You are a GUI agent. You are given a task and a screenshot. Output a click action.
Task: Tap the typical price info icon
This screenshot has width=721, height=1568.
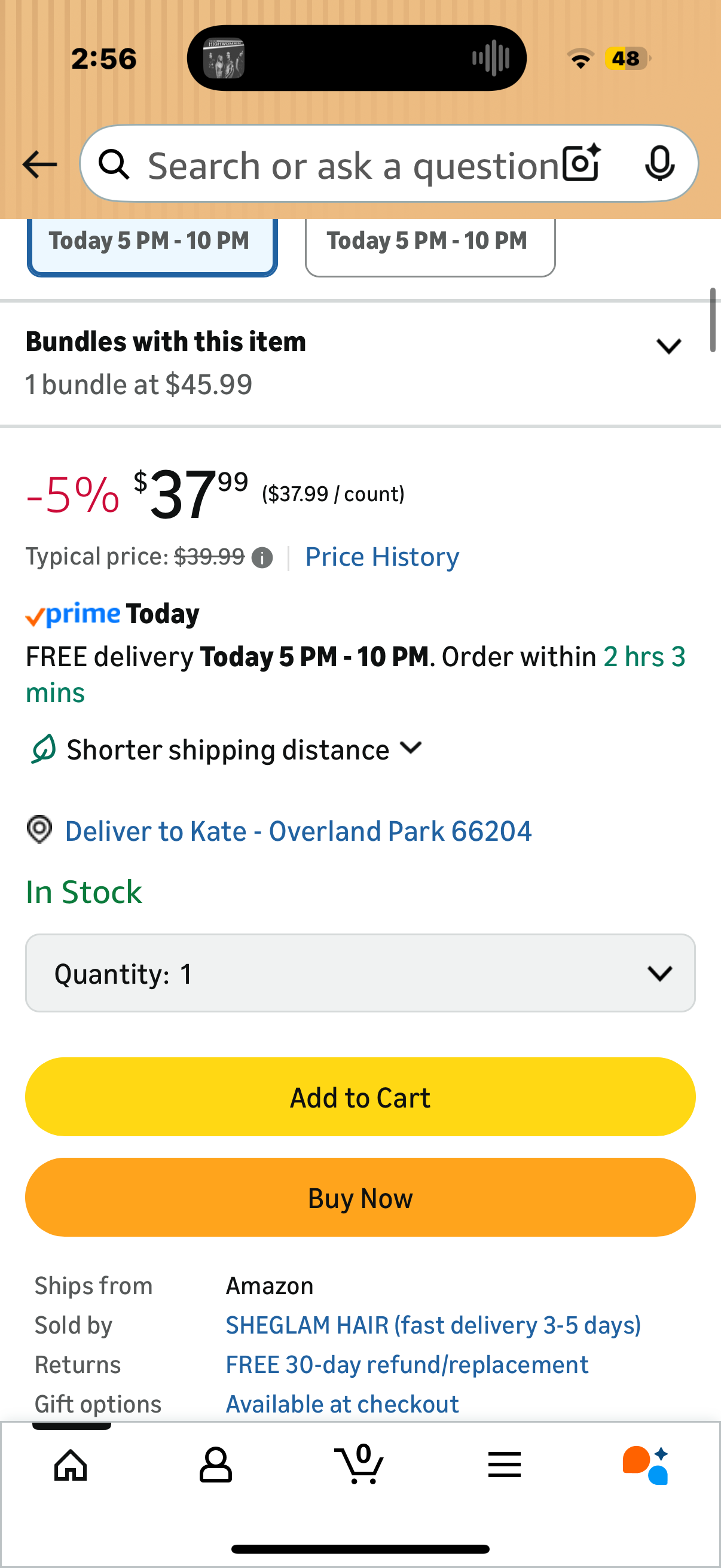[x=262, y=557]
